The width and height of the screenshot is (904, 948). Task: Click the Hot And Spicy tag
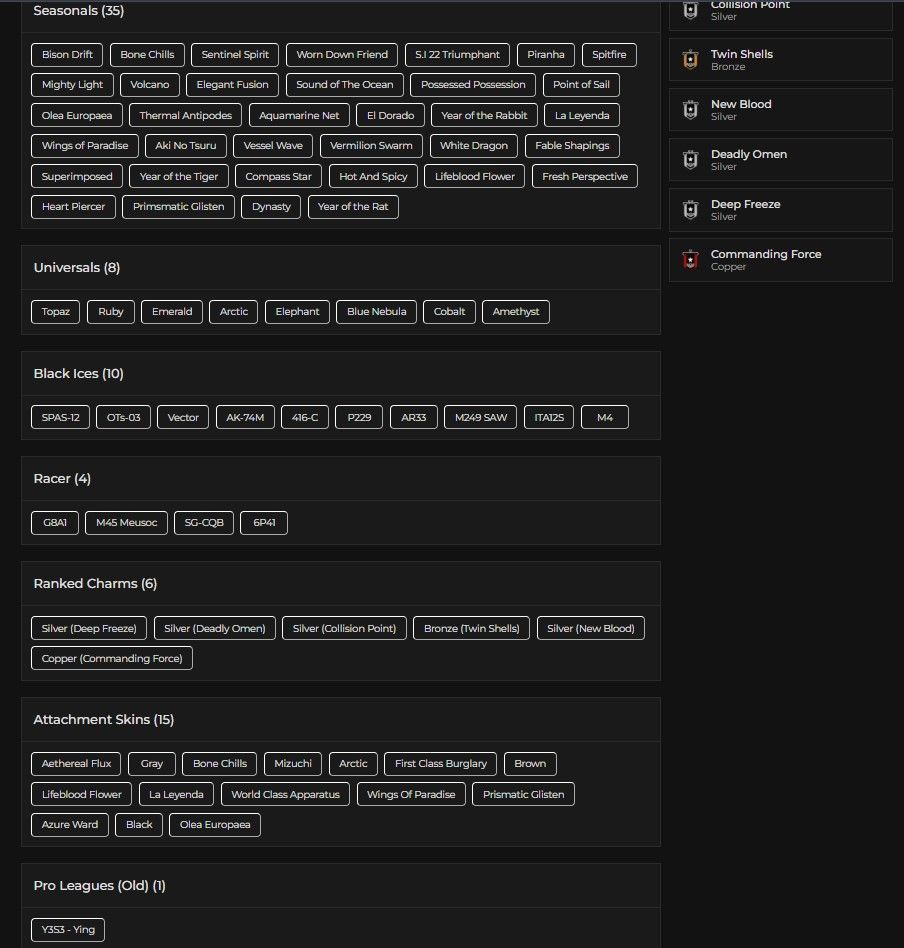pos(374,177)
